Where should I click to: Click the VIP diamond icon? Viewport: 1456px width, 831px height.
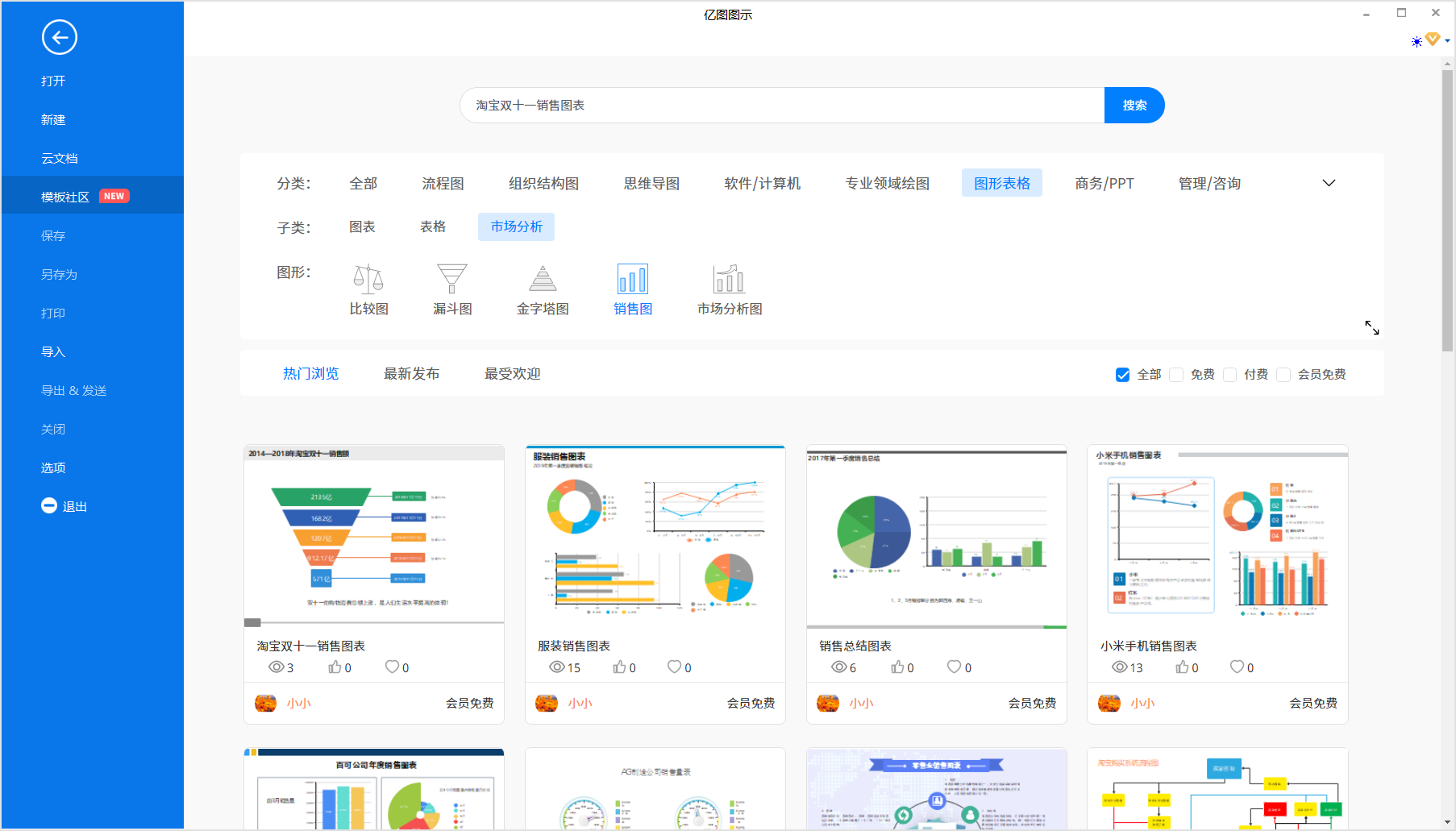(x=1433, y=39)
